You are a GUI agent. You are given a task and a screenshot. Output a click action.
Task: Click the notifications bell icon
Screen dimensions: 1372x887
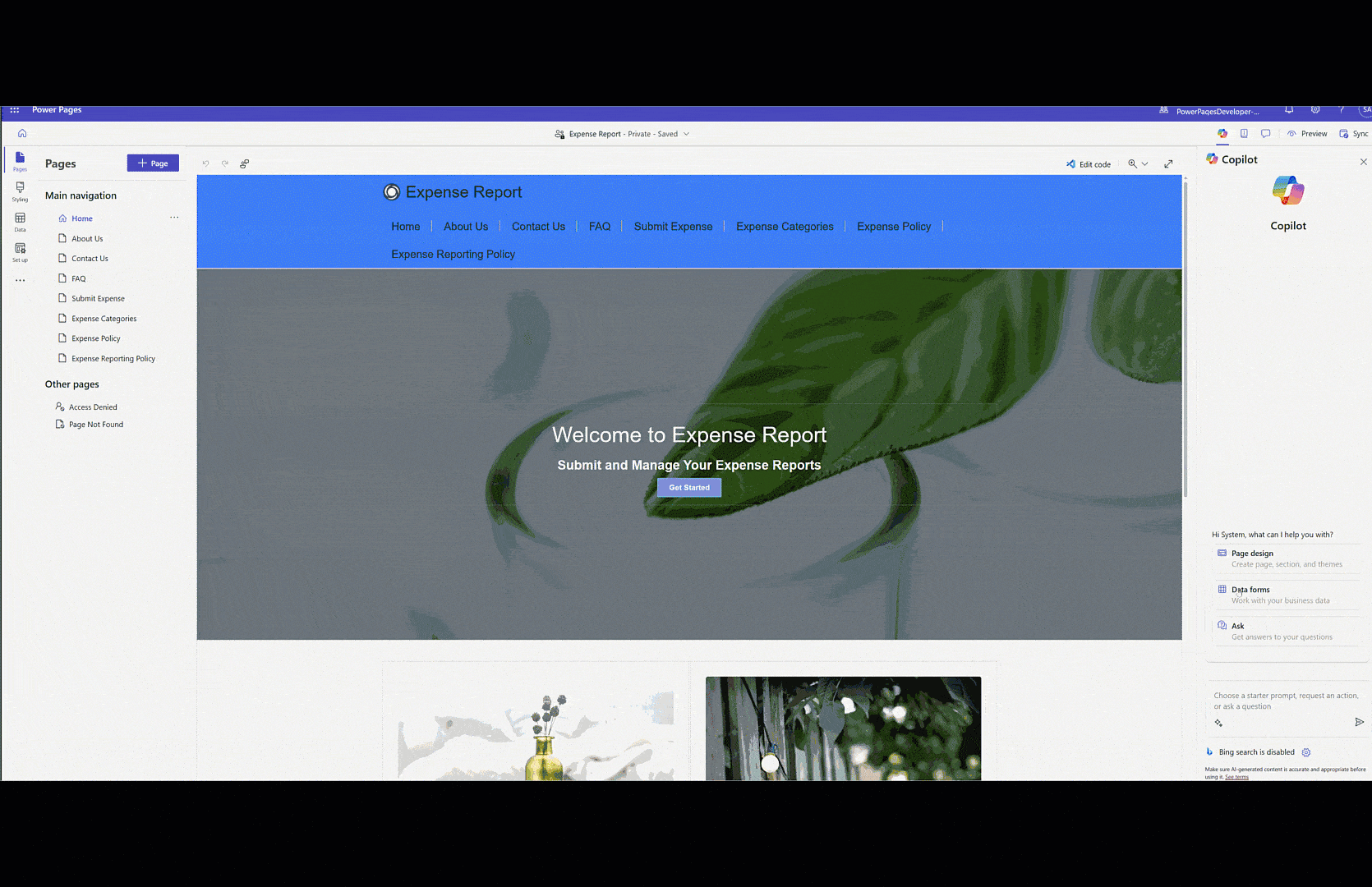[x=1289, y=110]
